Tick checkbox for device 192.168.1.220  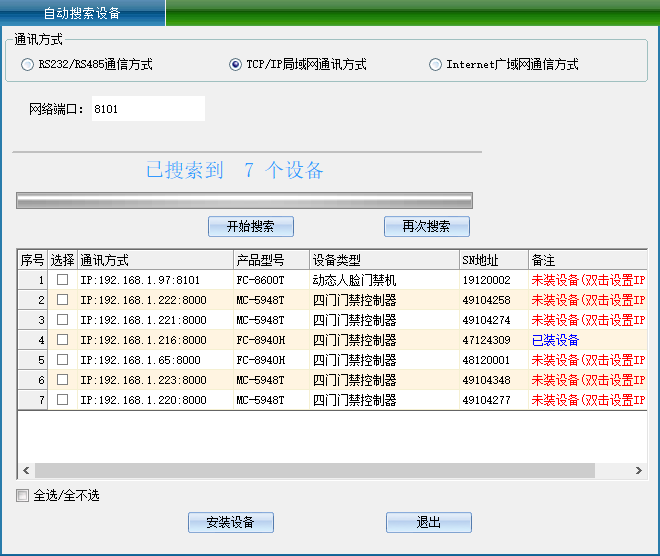(x=62, y=400)
